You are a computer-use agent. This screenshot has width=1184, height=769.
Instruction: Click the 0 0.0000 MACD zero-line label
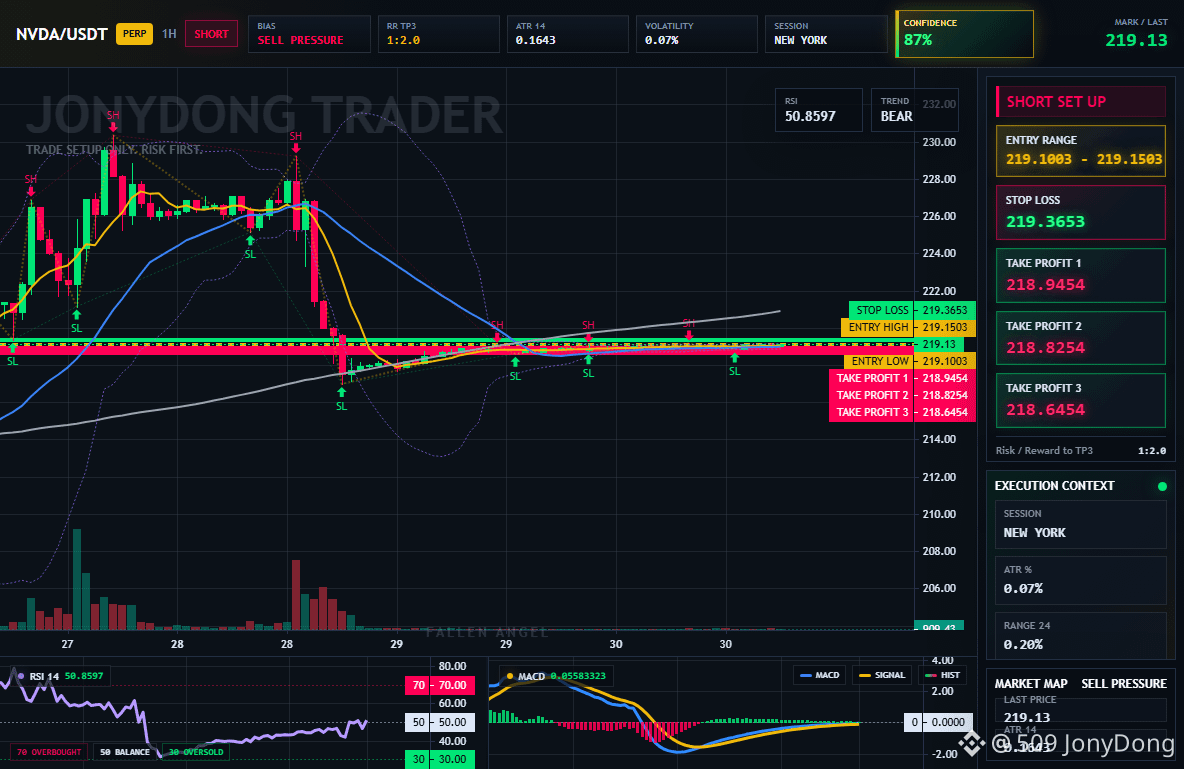tap(939, 722)
